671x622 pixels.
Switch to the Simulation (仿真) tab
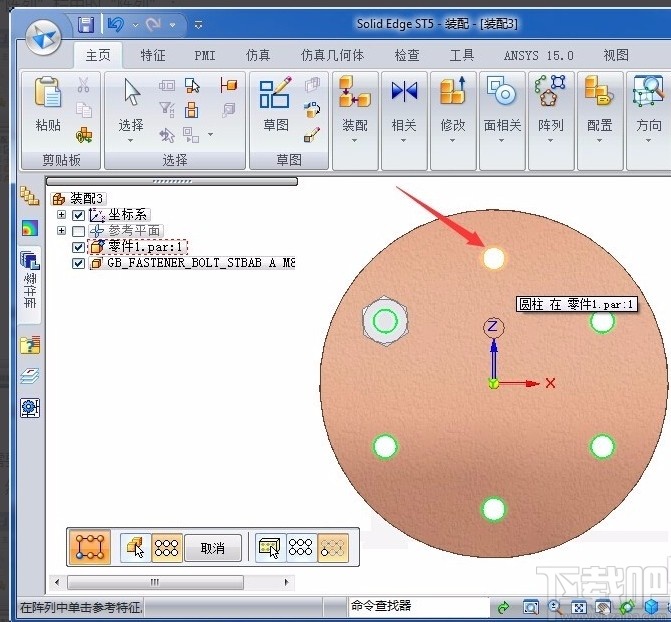click(x=258, y=55)
